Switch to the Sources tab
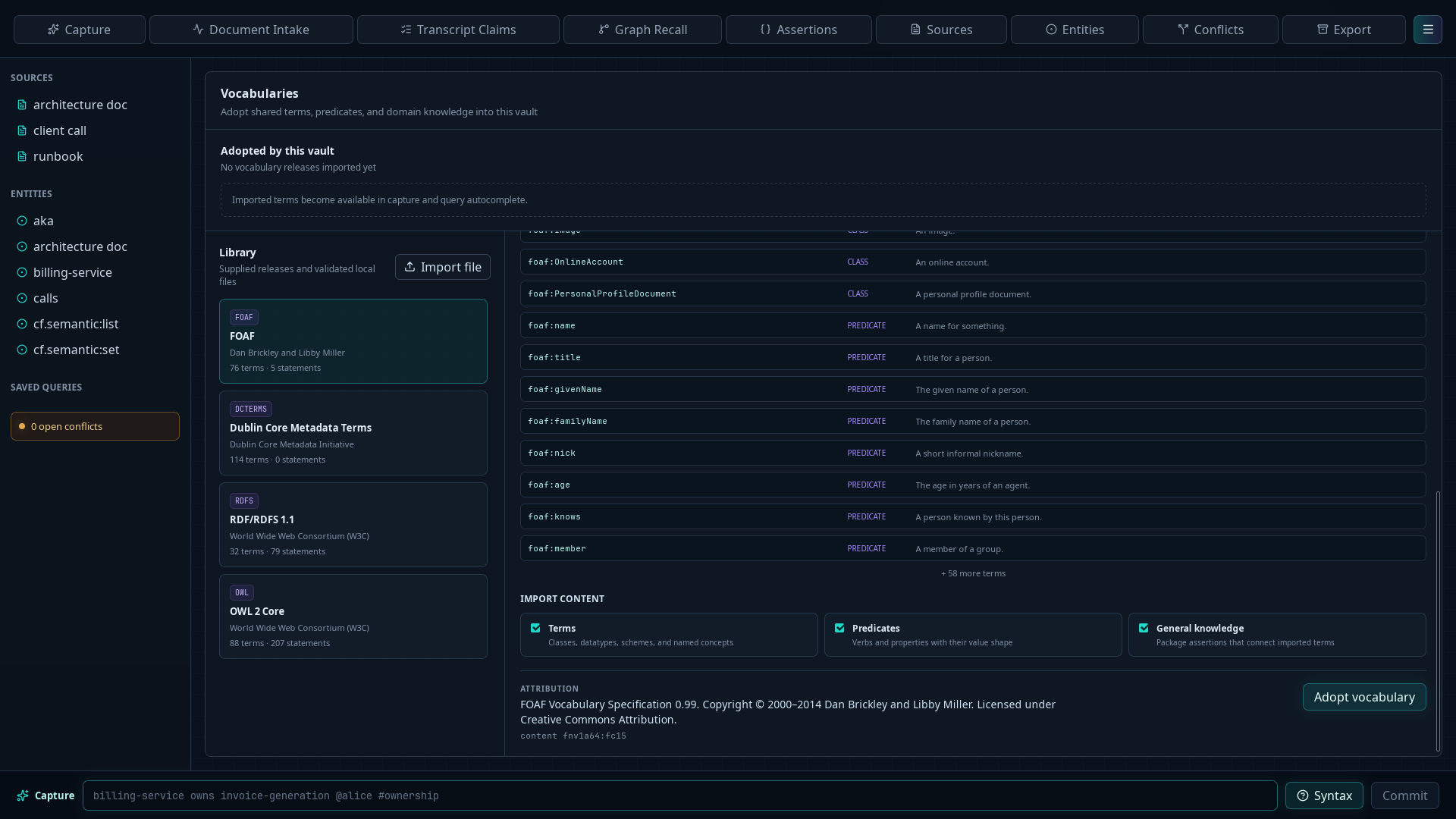This screenshot has width=1456, height=819. [941, 30]
